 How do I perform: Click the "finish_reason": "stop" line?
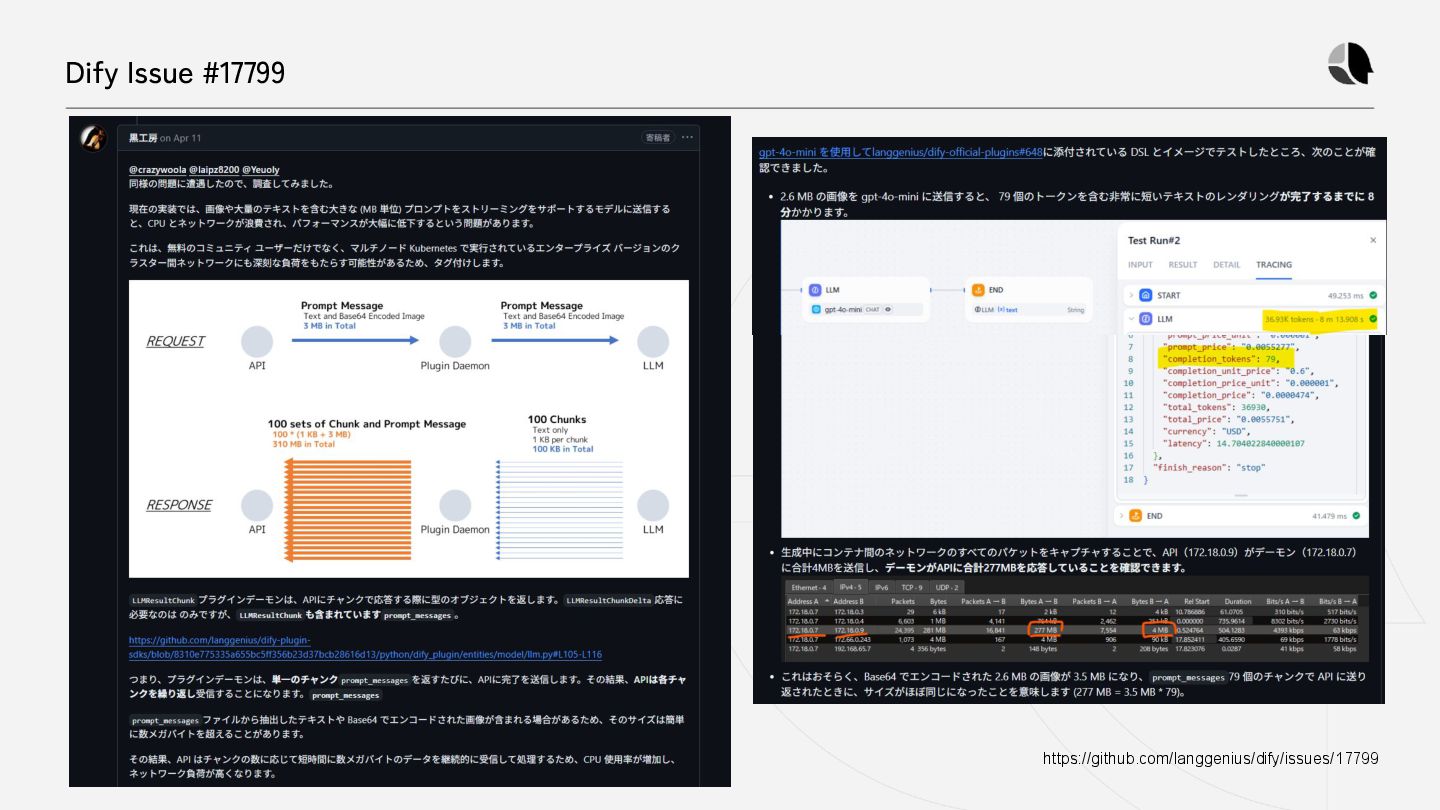1209,467
